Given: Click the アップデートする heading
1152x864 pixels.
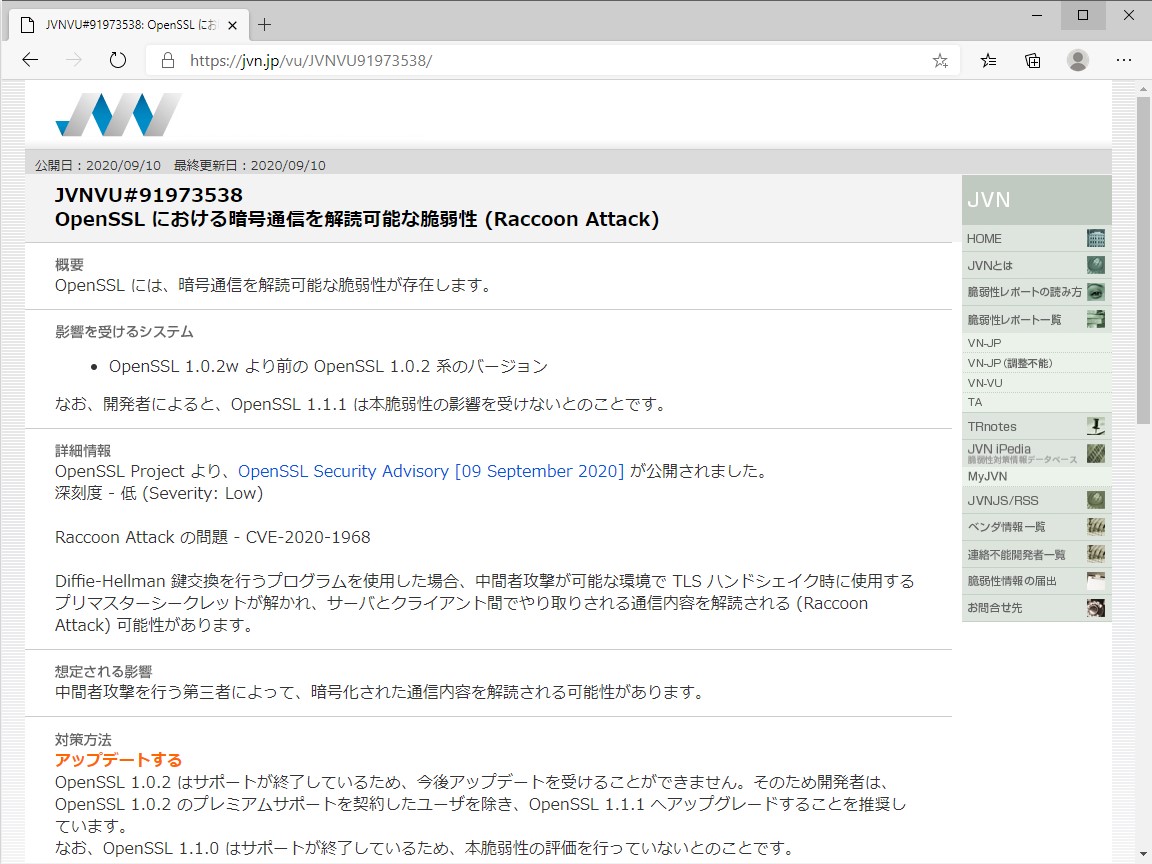Looking at the screenshot, I should click(x=118, y=760).
